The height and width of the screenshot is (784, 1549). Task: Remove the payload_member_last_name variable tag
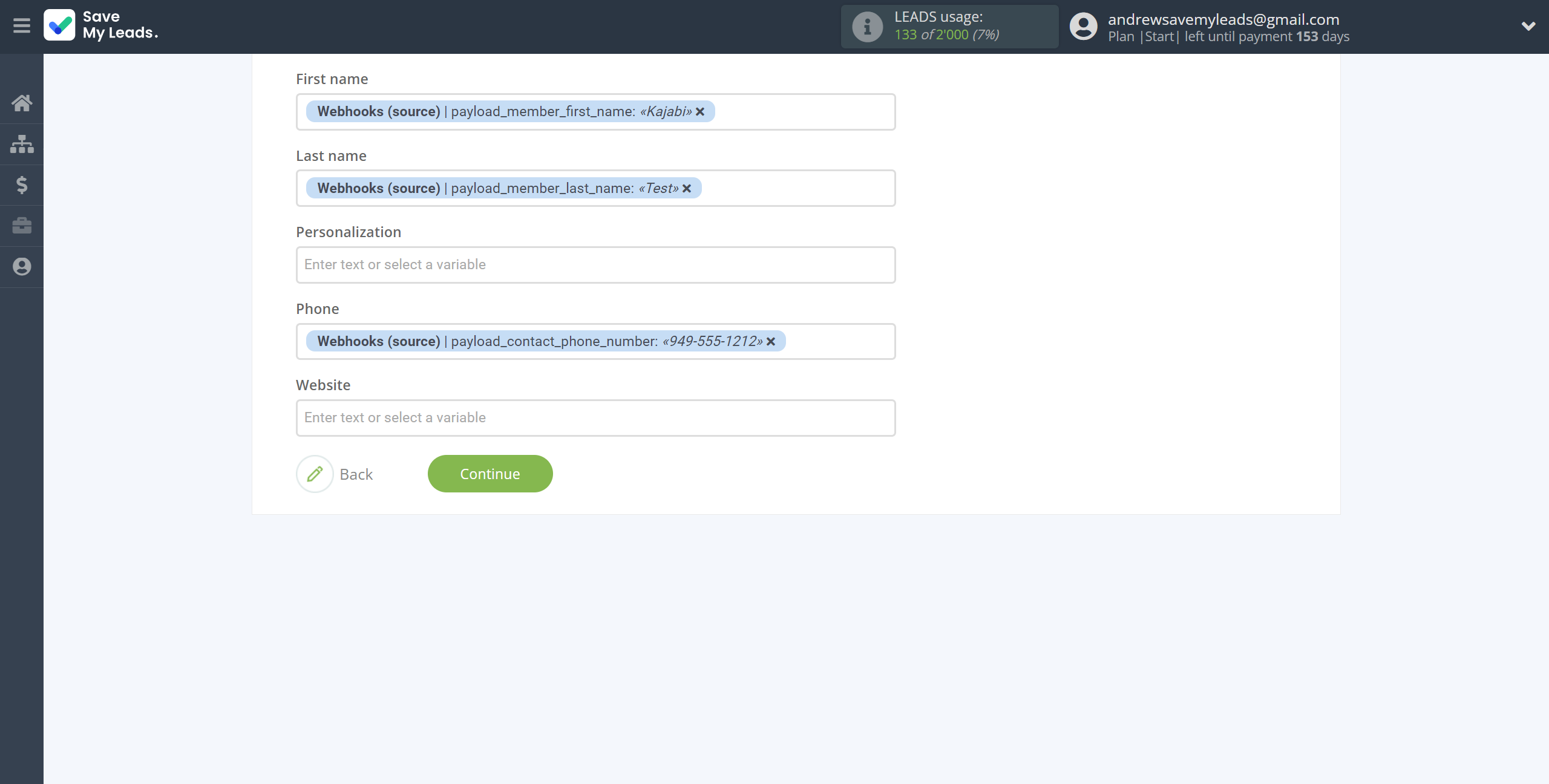pyautogui.click(x=687, y=189)
